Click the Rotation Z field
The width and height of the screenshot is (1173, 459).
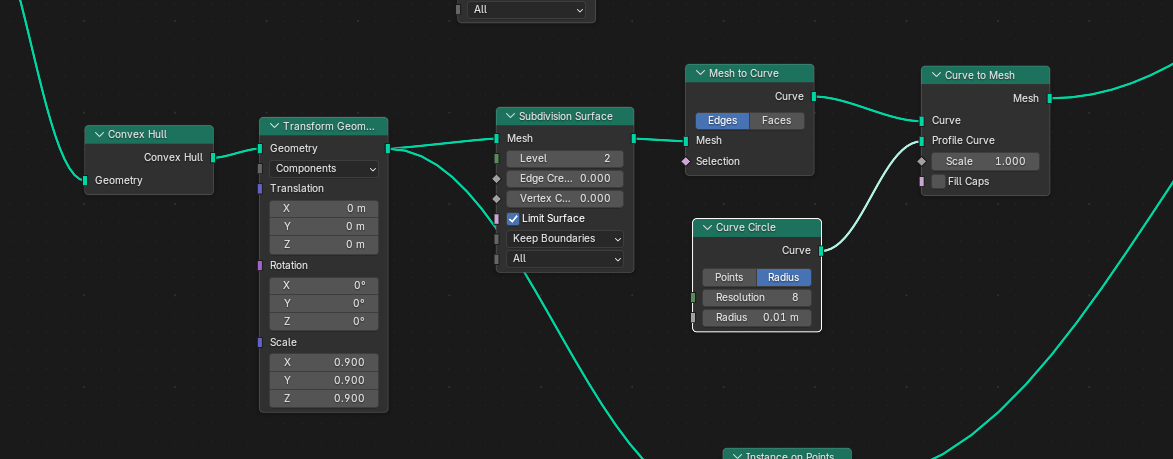point(323,321)
